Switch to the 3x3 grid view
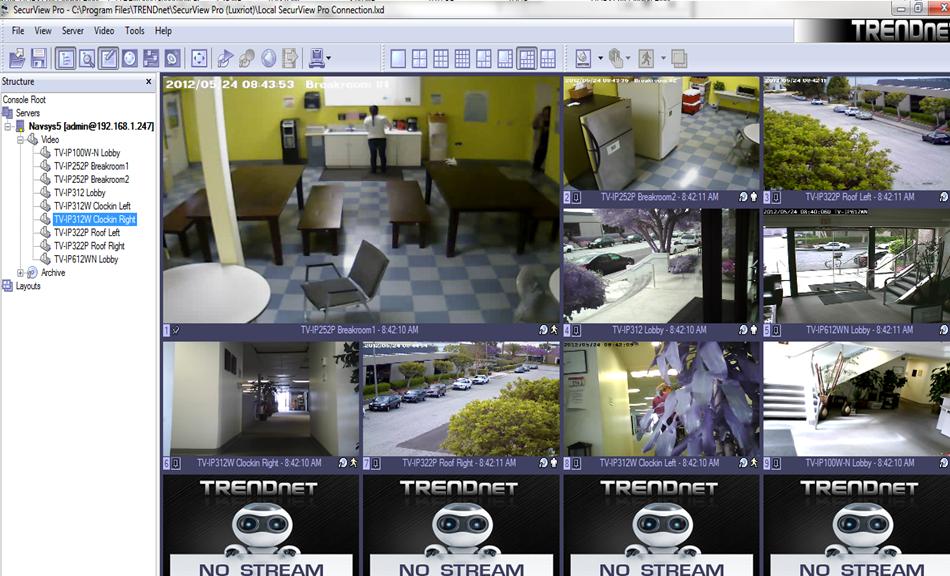This screenshot has height=576, width=950. coord(439,60)
